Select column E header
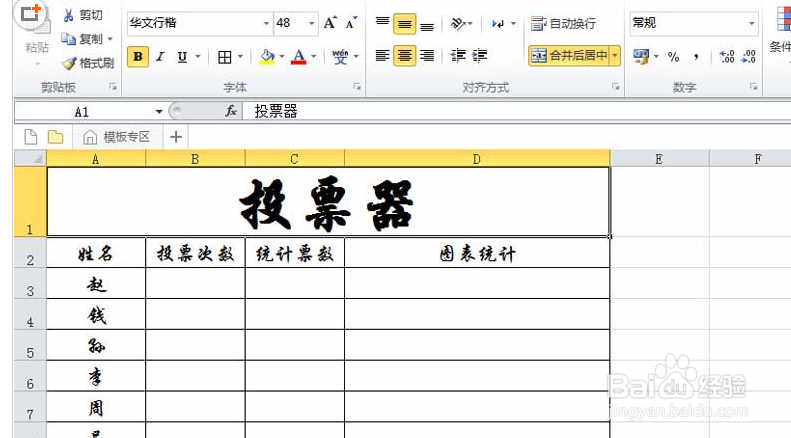This screenshot has height=438, width=791. 659,159
